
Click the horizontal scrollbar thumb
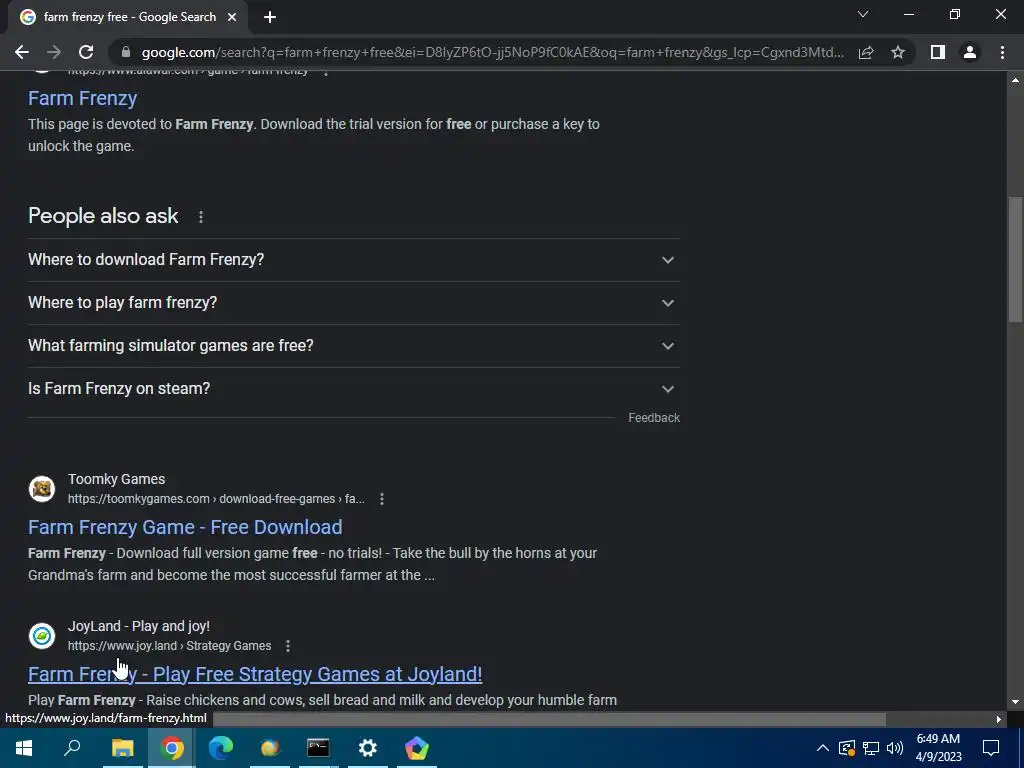549,719
